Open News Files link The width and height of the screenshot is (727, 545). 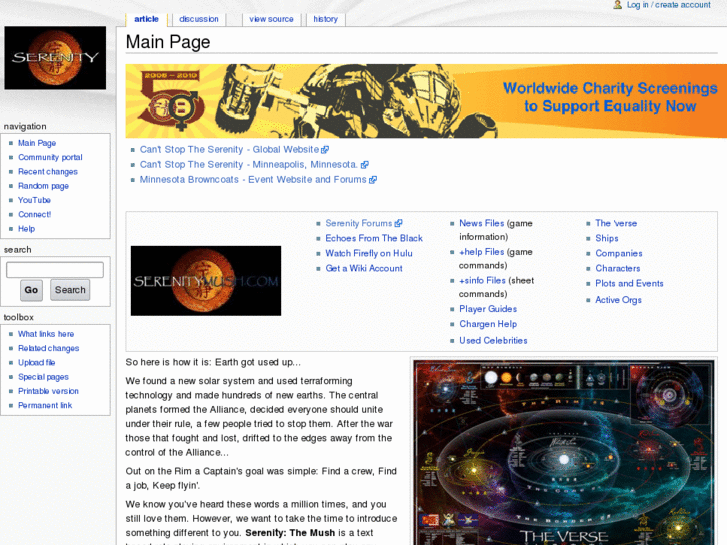pyautogui.click(x=482, y=223)
